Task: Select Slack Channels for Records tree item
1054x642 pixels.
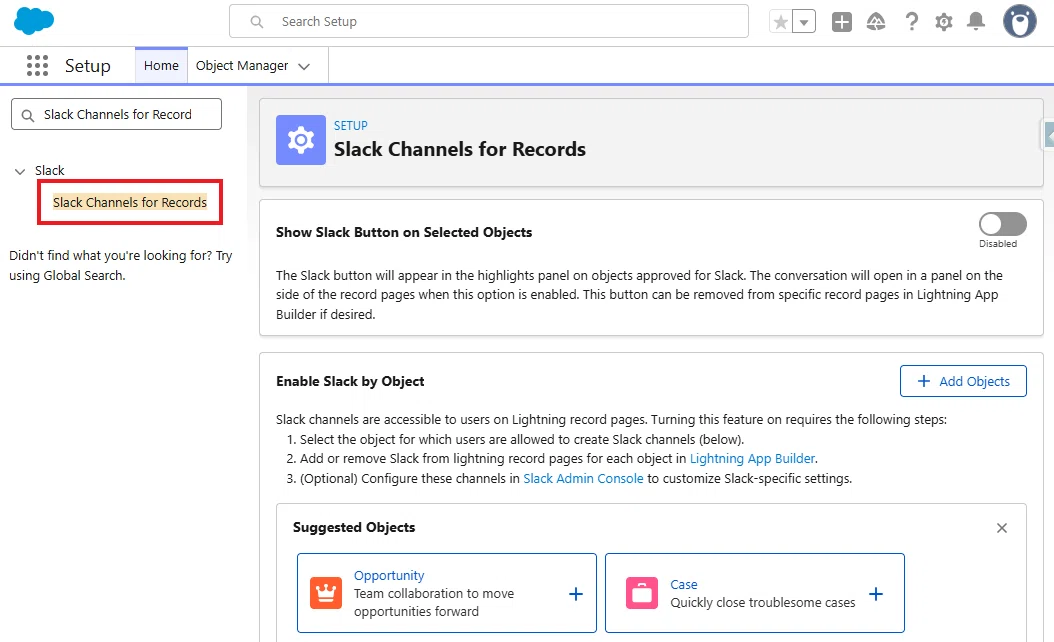Action: tap(130, 202)
